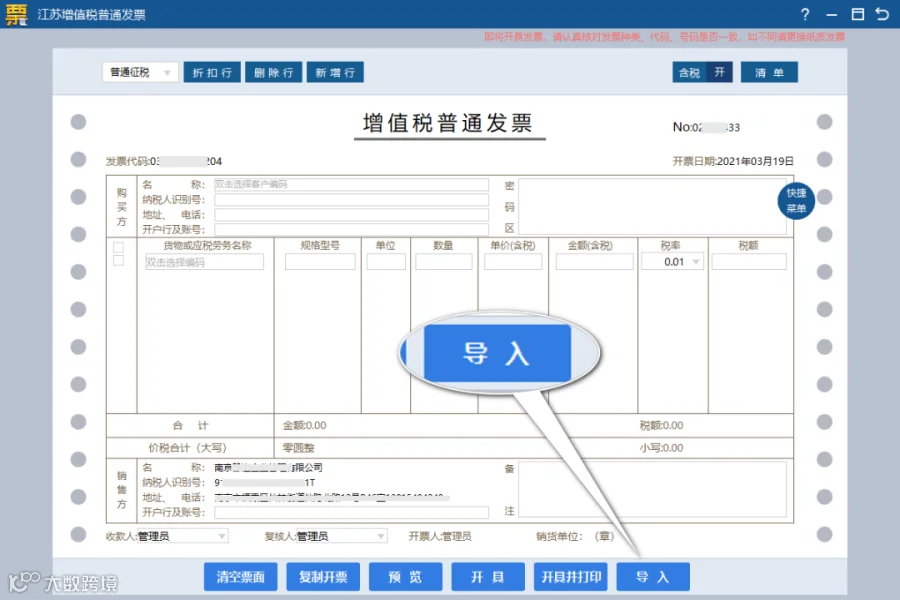The image size is (900, 600).
Task: Click 开具并打印 button
Action: tap(571, 577)
